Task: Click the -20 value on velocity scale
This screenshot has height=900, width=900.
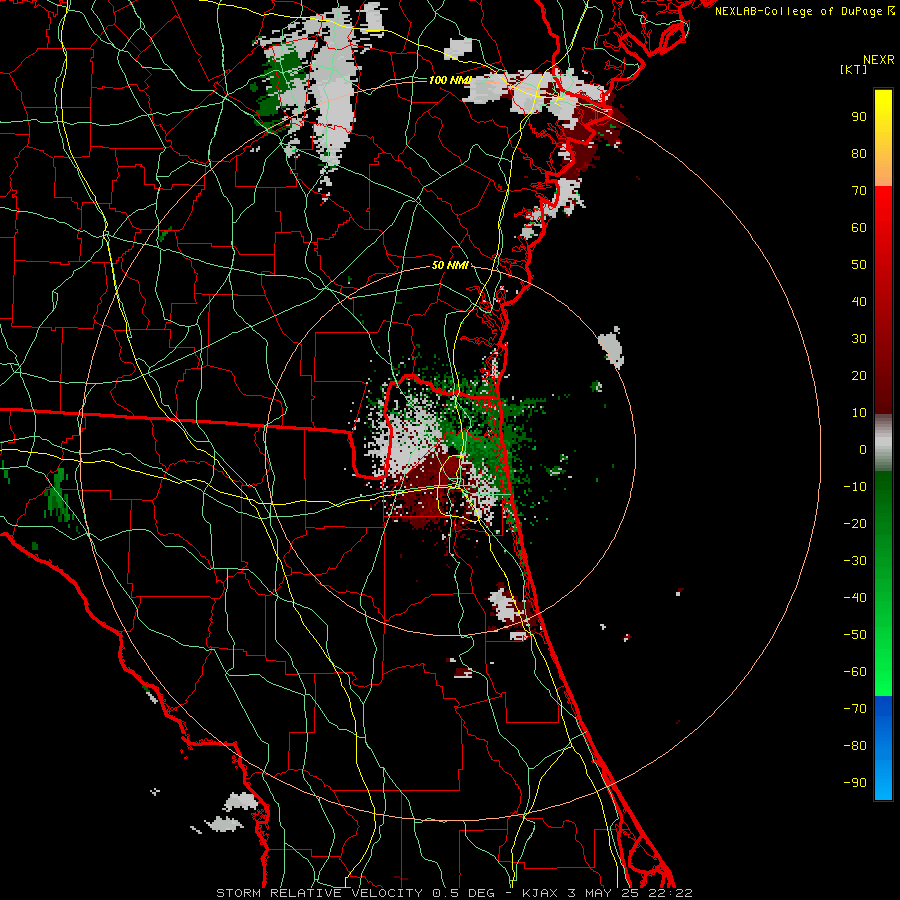Action: click(x=855, y=524)
